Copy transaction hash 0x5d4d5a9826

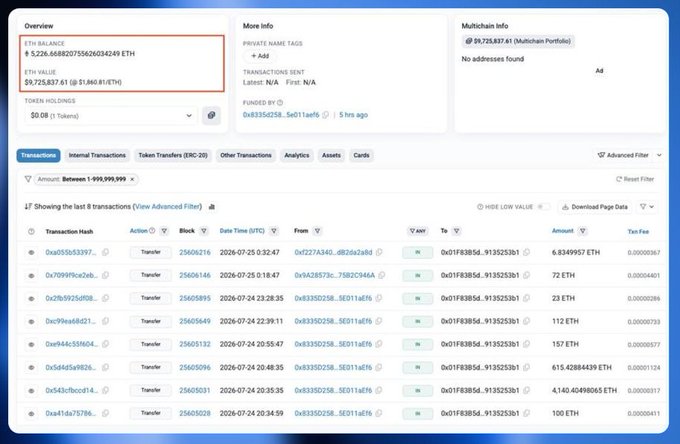coord(105,367)
